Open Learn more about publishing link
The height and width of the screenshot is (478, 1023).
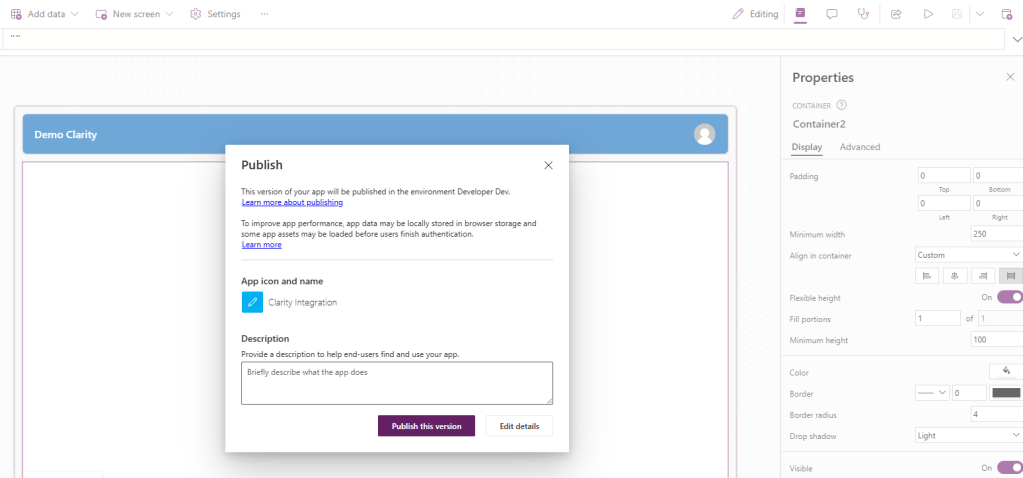pyautogui.click(x=292, y=202)
